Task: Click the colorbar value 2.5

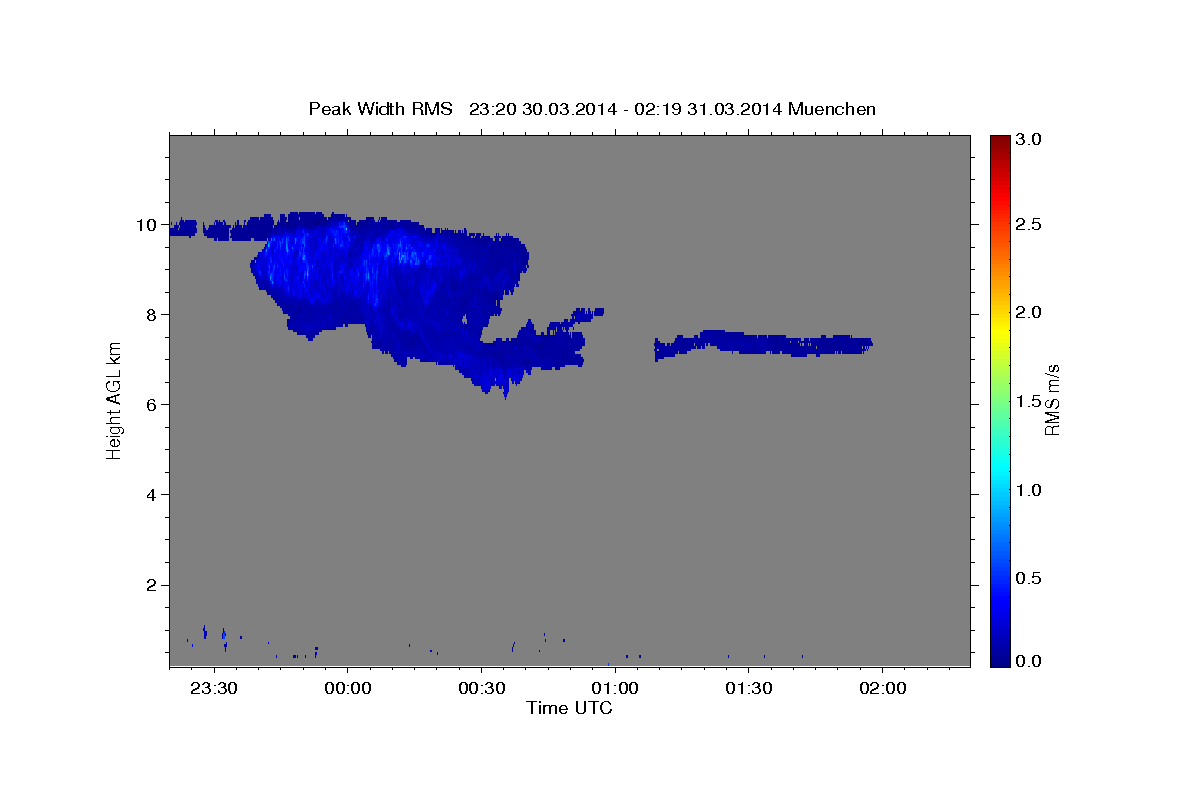Action: (1029, 225)
